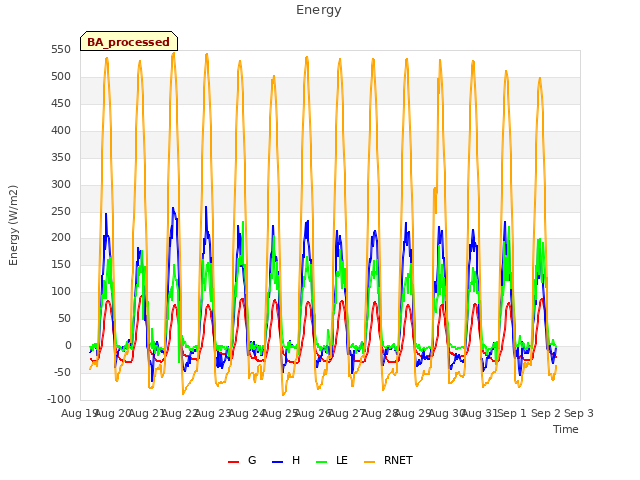This screenshot has width=640, height=480.
Task: Click the 100 y-axis tick label
Action: point(61,291)
